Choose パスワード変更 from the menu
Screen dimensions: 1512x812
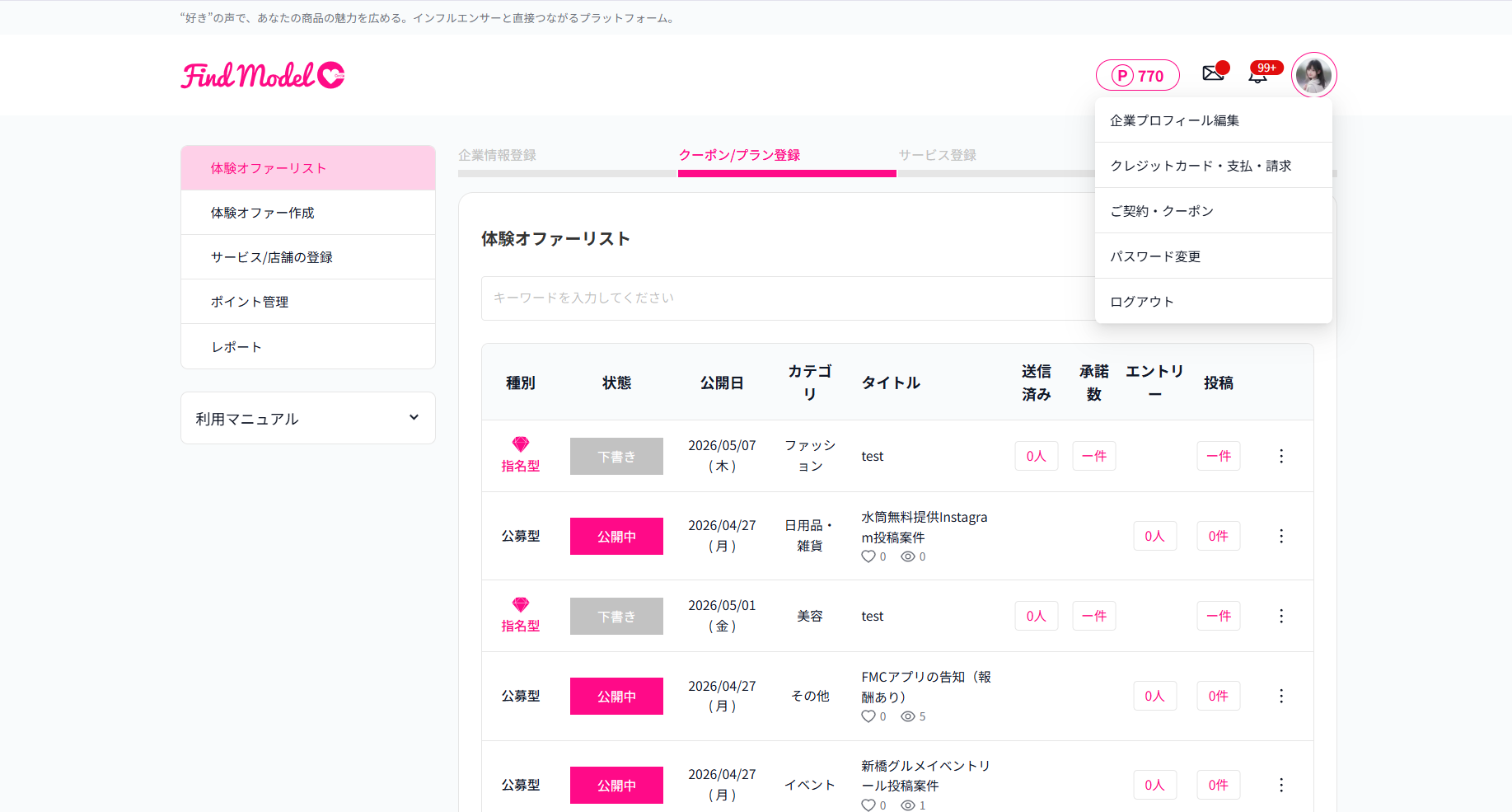tap(1213, 256)
